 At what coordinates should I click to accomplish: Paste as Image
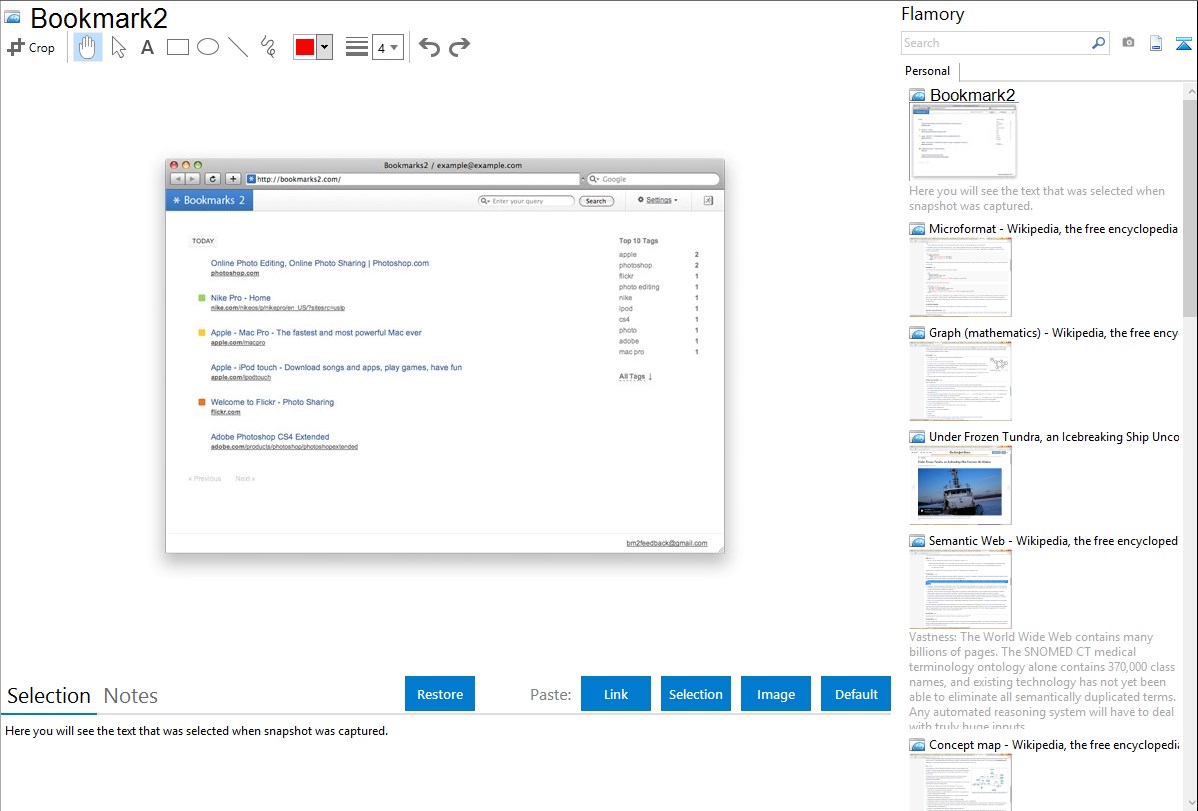(x=776, y=694)
